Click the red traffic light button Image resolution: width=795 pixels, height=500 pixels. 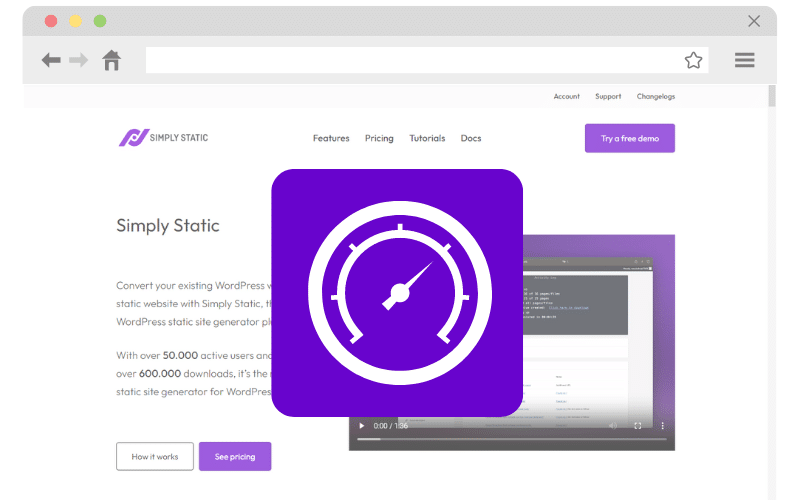tap(51, 21)
